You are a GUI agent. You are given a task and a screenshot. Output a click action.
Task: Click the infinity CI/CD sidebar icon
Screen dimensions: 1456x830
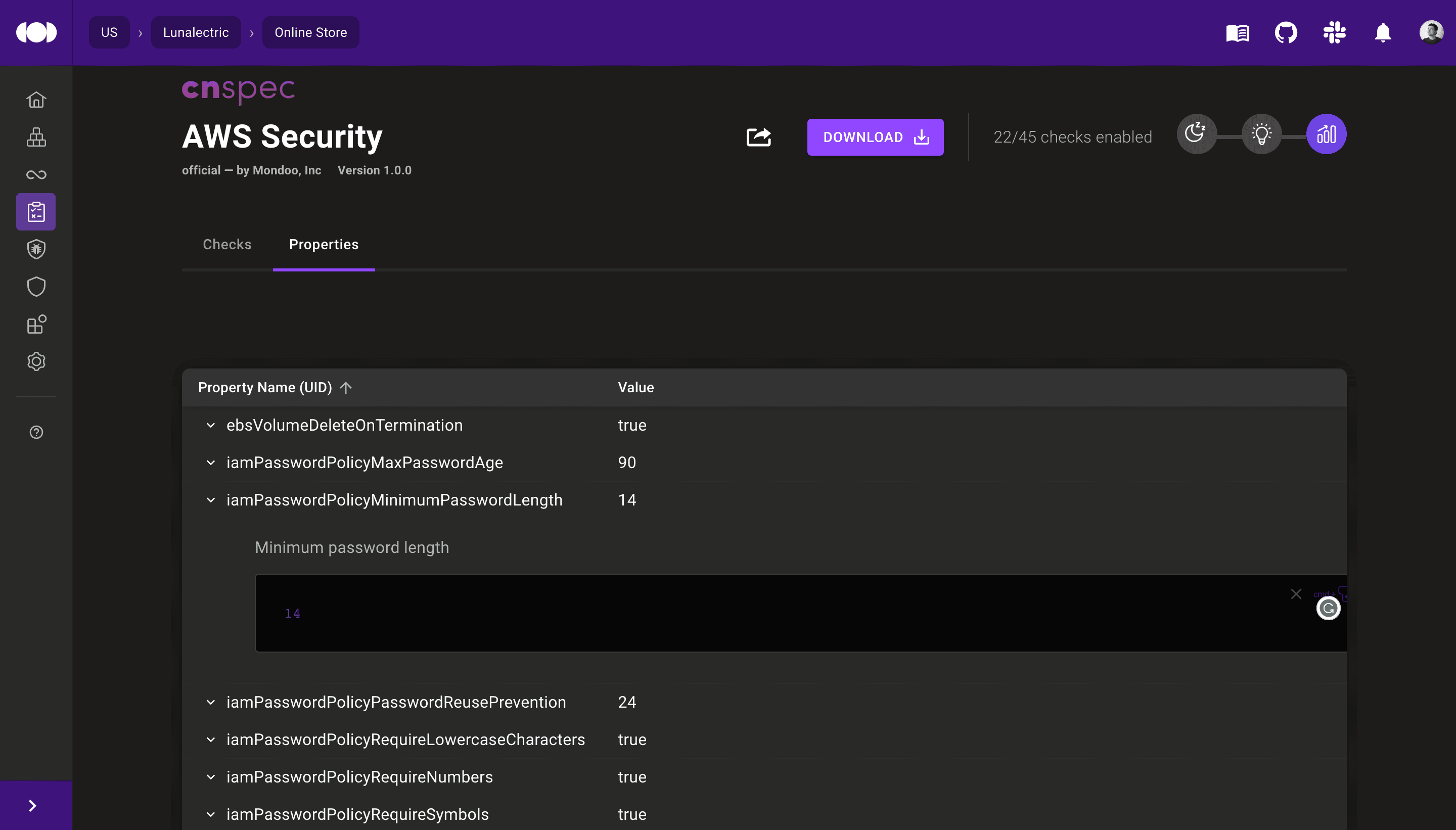click(36, 174)
